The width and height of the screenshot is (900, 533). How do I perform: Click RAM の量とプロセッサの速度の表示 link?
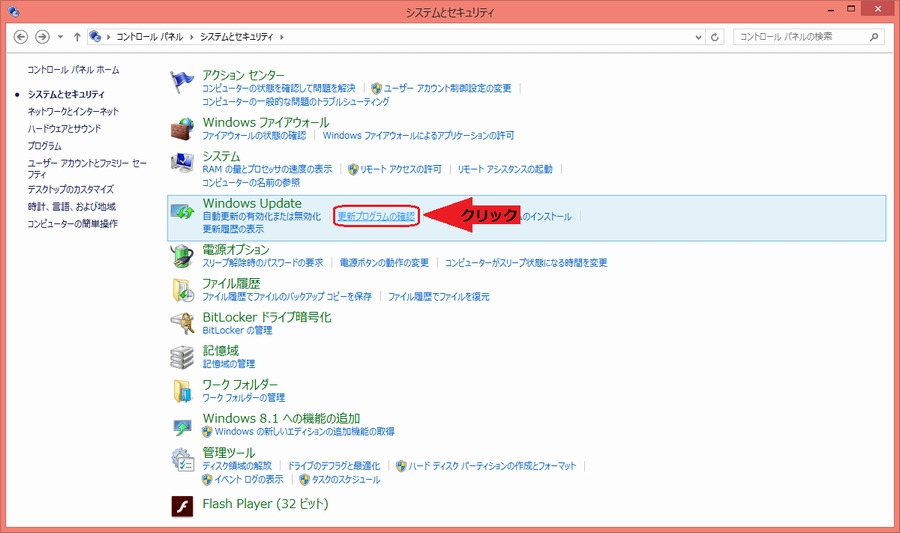point(267,169)
